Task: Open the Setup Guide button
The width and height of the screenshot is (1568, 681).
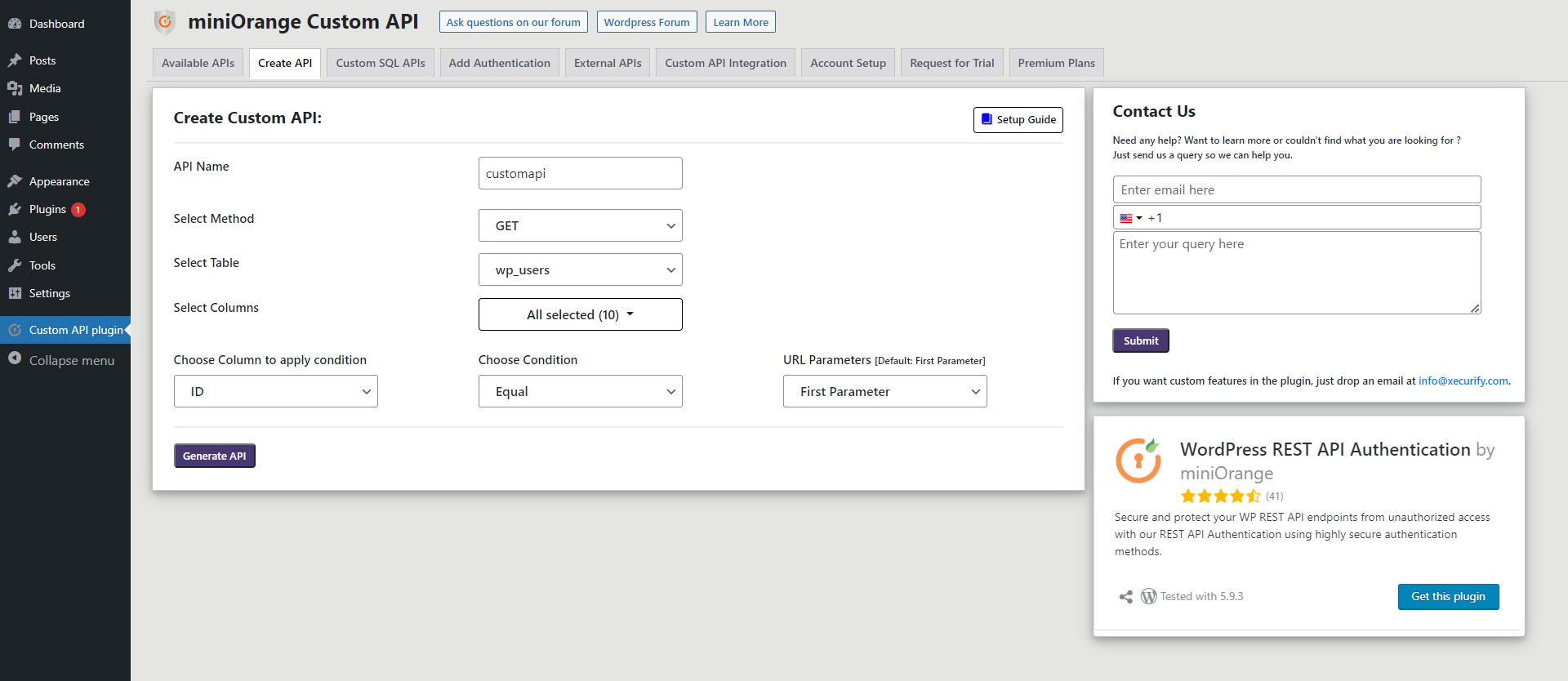Action: coord(1018,119)
